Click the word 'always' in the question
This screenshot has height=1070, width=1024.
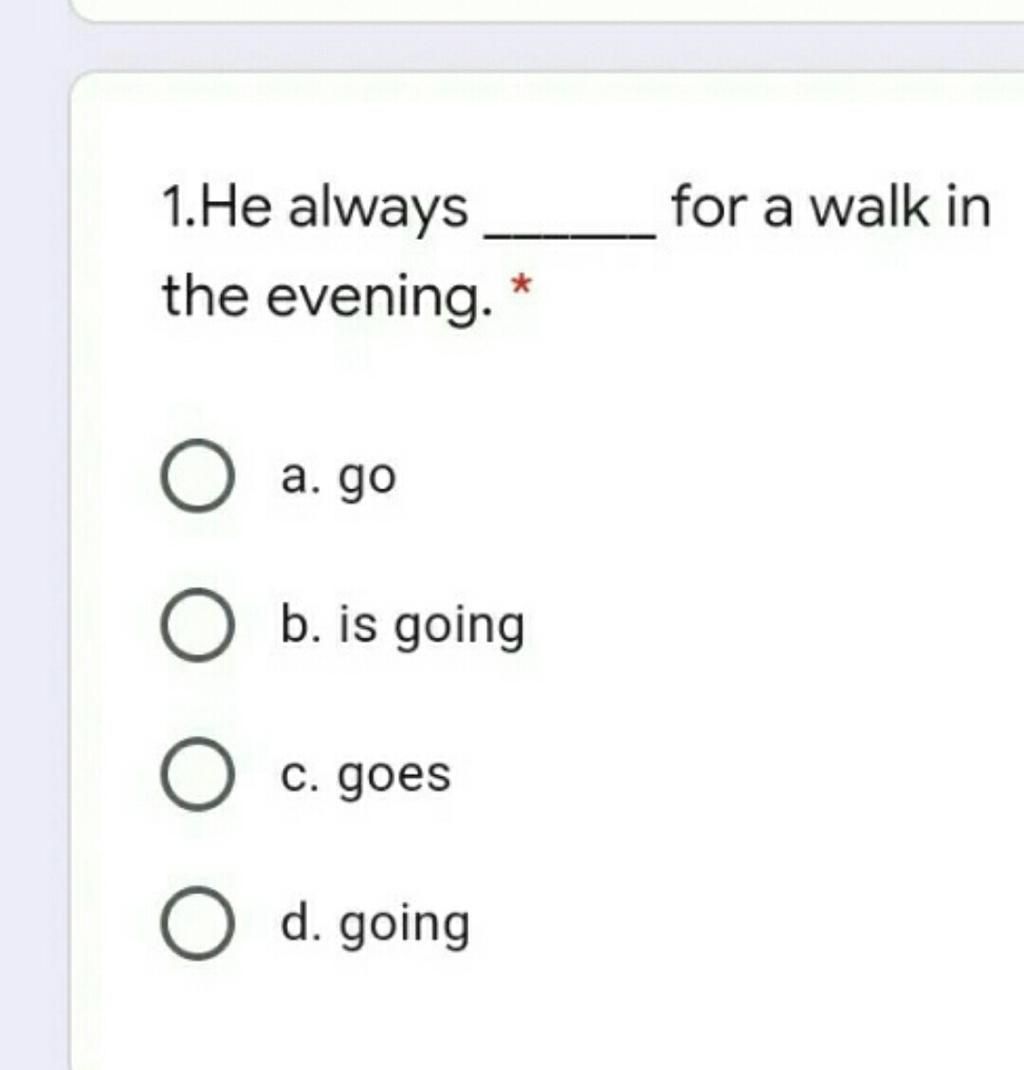tap(378, 209)
